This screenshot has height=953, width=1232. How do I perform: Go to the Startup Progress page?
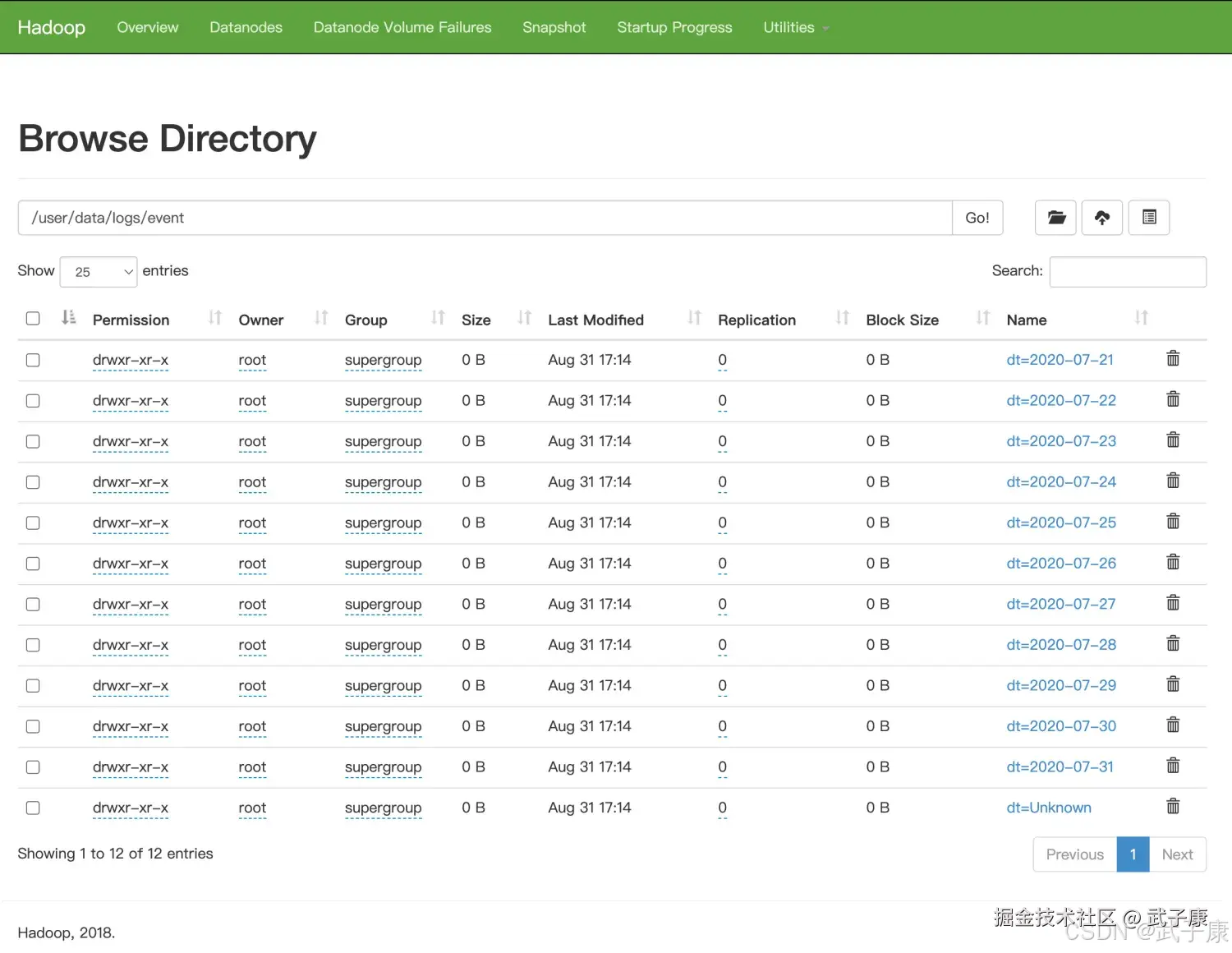click(x=674, y=27)
